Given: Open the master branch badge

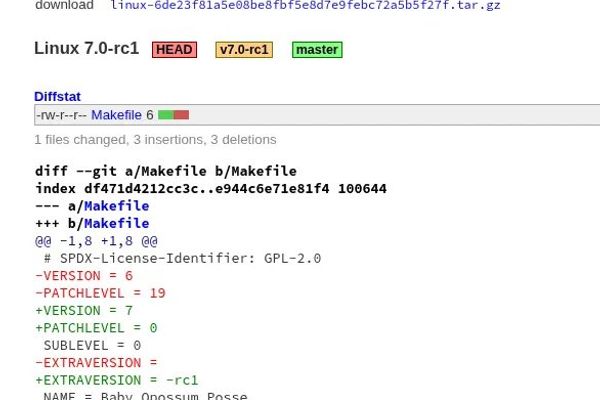Looking at the screenshot, I should pyautogui.click(x=317, y=50).
